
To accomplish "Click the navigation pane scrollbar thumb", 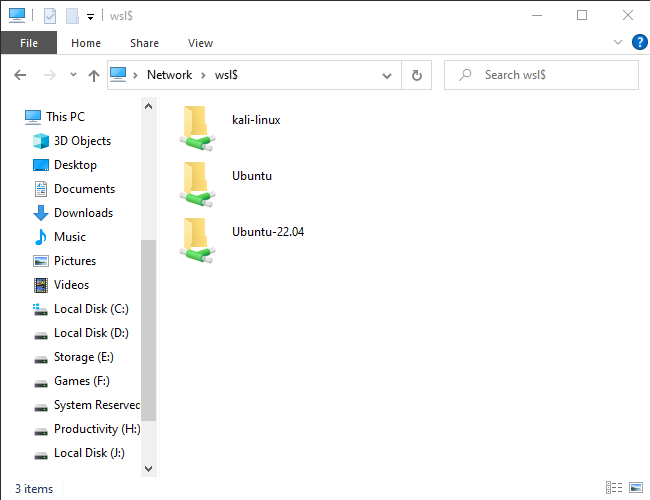I will point(148,330).
